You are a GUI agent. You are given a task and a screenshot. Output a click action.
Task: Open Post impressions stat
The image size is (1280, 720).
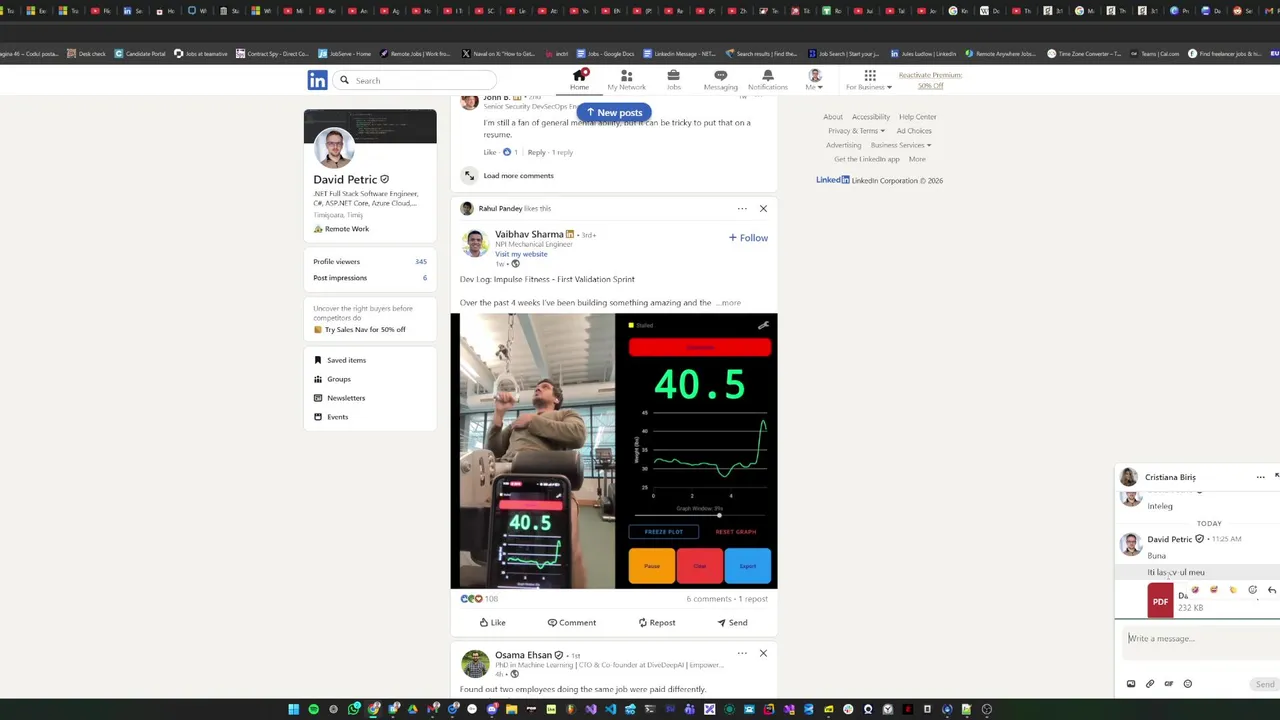pos(370,278)
